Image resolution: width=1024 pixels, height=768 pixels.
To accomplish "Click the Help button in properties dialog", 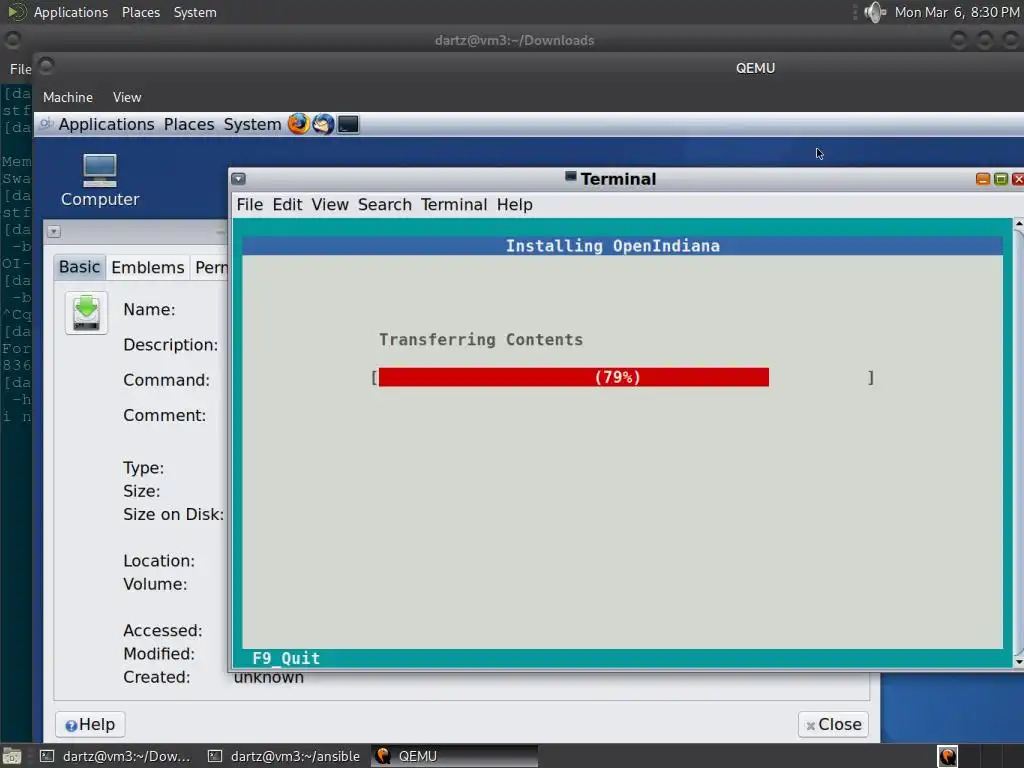I will (x=90, y=724).
